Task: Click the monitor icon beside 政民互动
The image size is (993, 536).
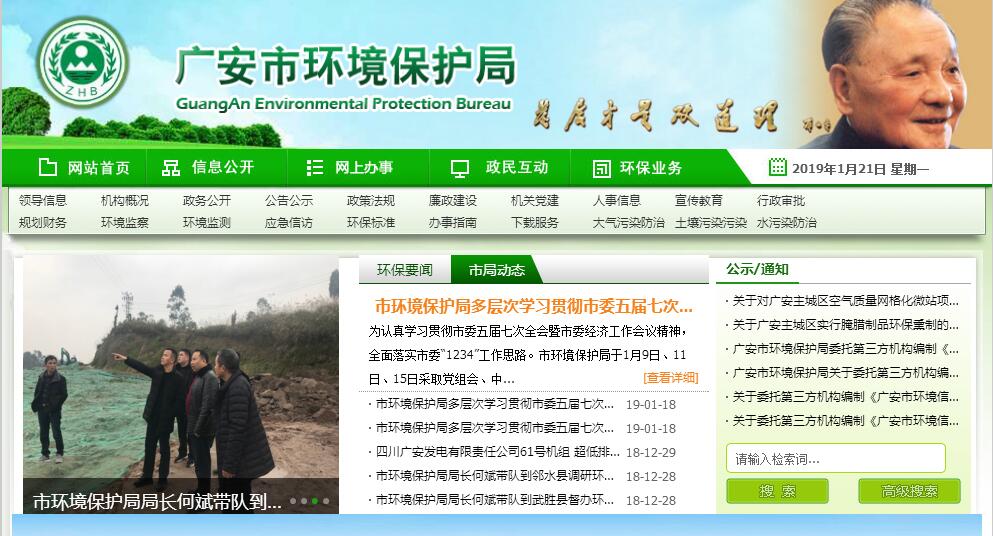Action: point(460,167)
